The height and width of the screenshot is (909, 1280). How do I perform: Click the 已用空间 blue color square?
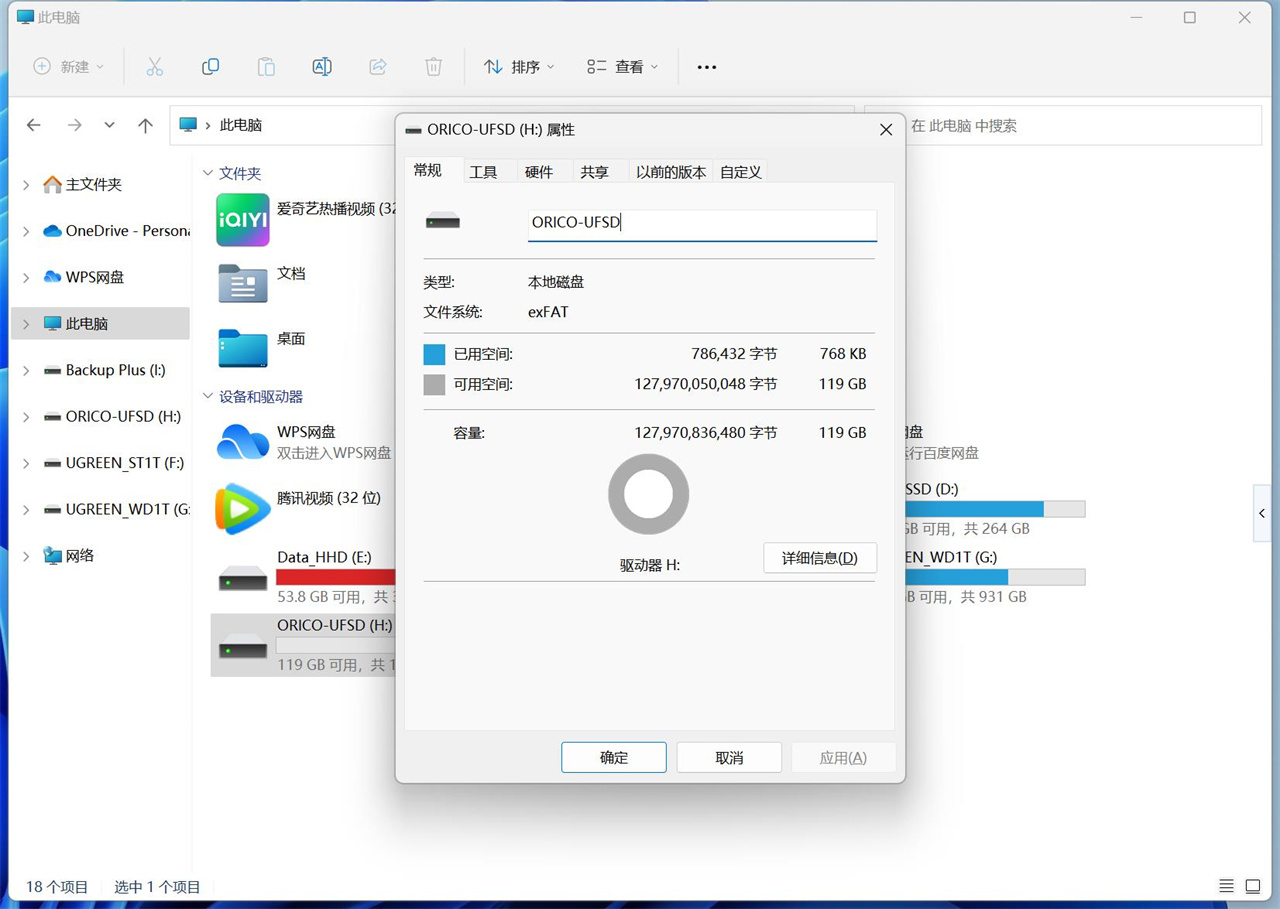pos(434,354)
